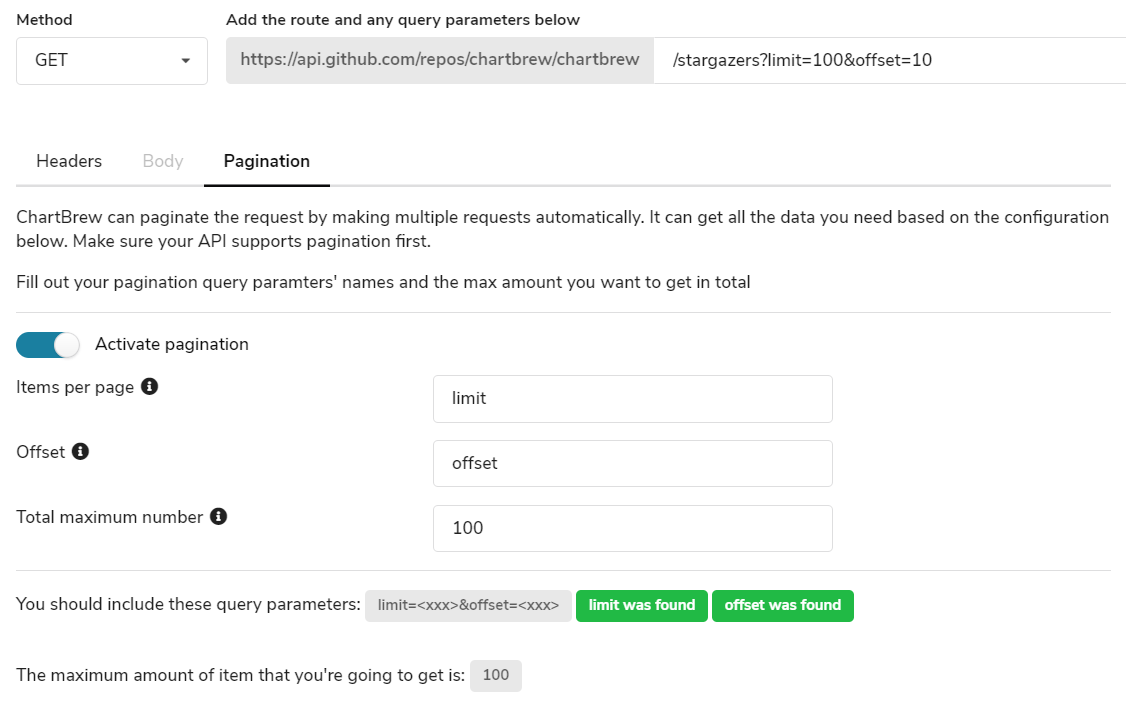Click the green 'offset was found' label

(x=783, y=605)
